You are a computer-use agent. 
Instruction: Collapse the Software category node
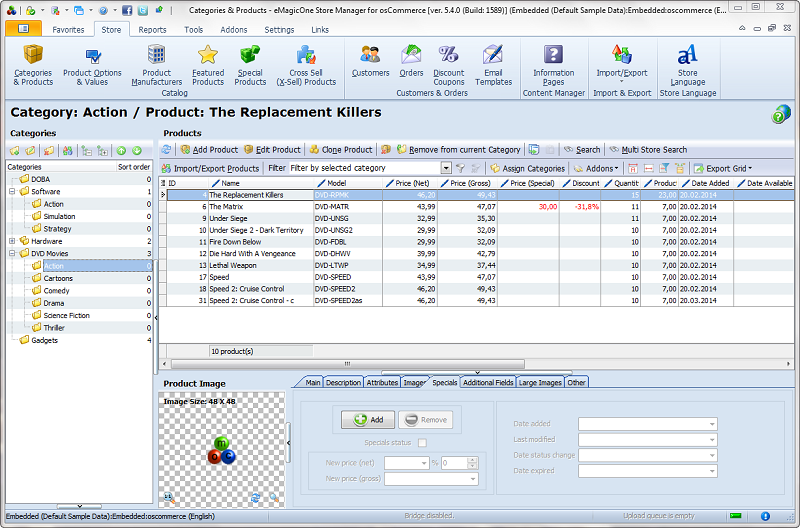[x=12, y=192]
